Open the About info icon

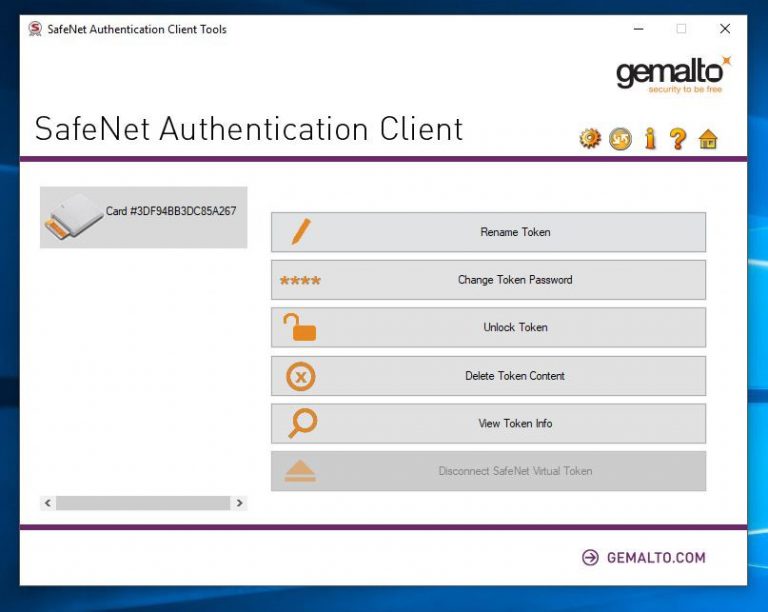pyautogui.click(x=650, y=139)
